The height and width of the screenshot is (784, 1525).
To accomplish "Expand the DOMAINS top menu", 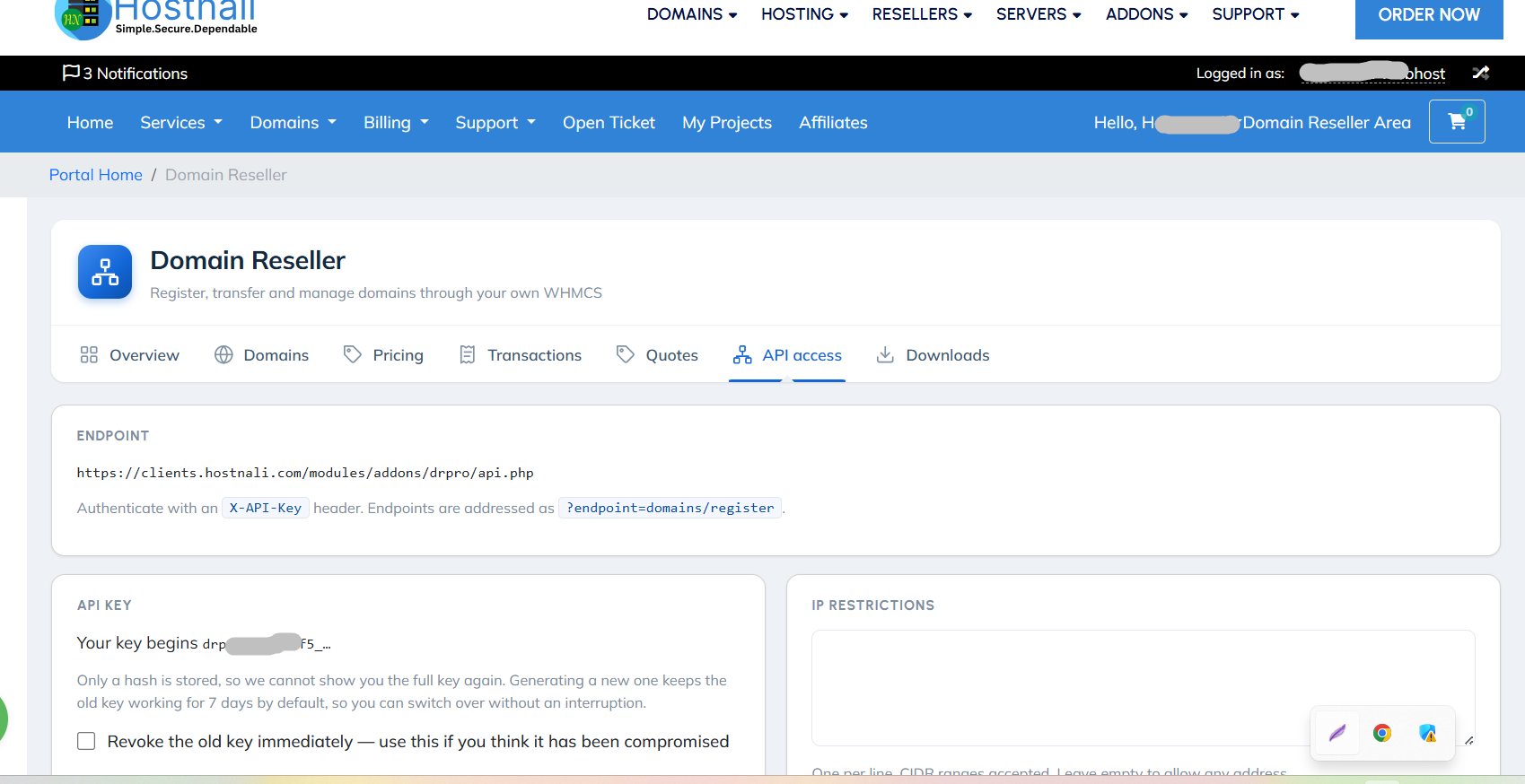I will click(692, 14).
